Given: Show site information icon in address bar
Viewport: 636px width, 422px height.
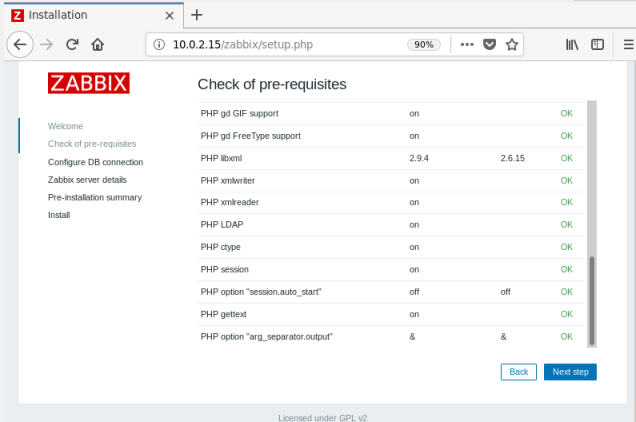Looking at the screenshot, I should [x=159, y=44].
